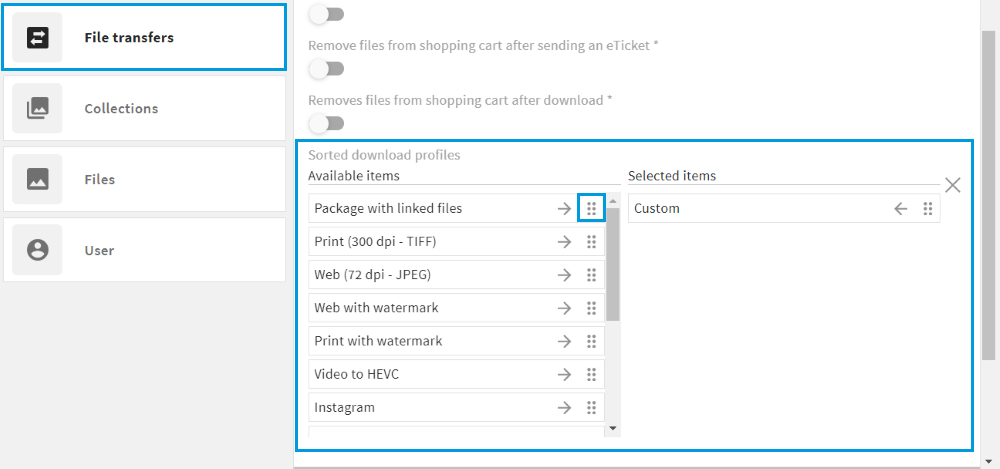Viewport: 1000px width, 469px height.
Task: Click up arrow of available items scrollbar
Action: (x=613, y=201)
